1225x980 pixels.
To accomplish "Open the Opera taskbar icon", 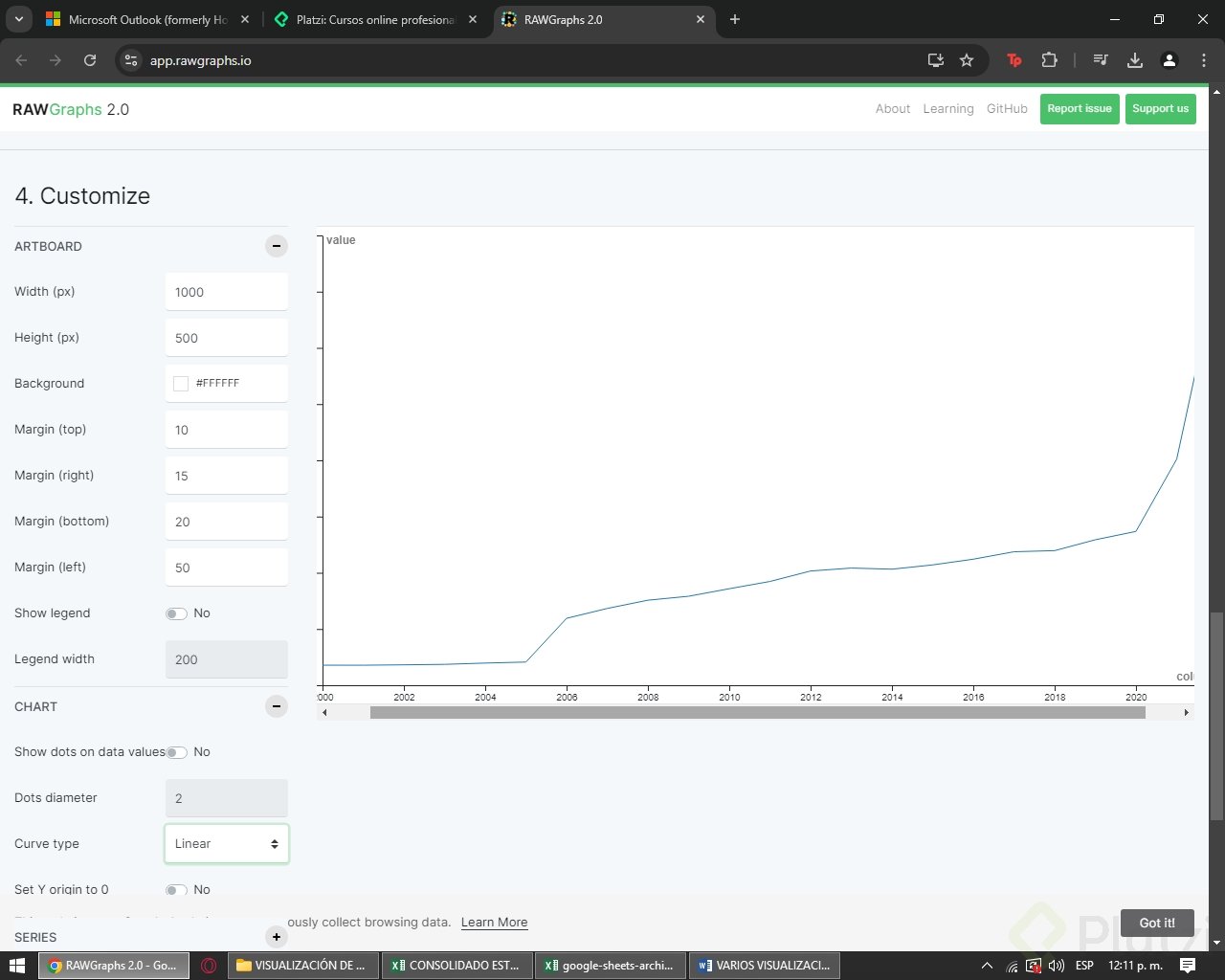I will 209,966.
